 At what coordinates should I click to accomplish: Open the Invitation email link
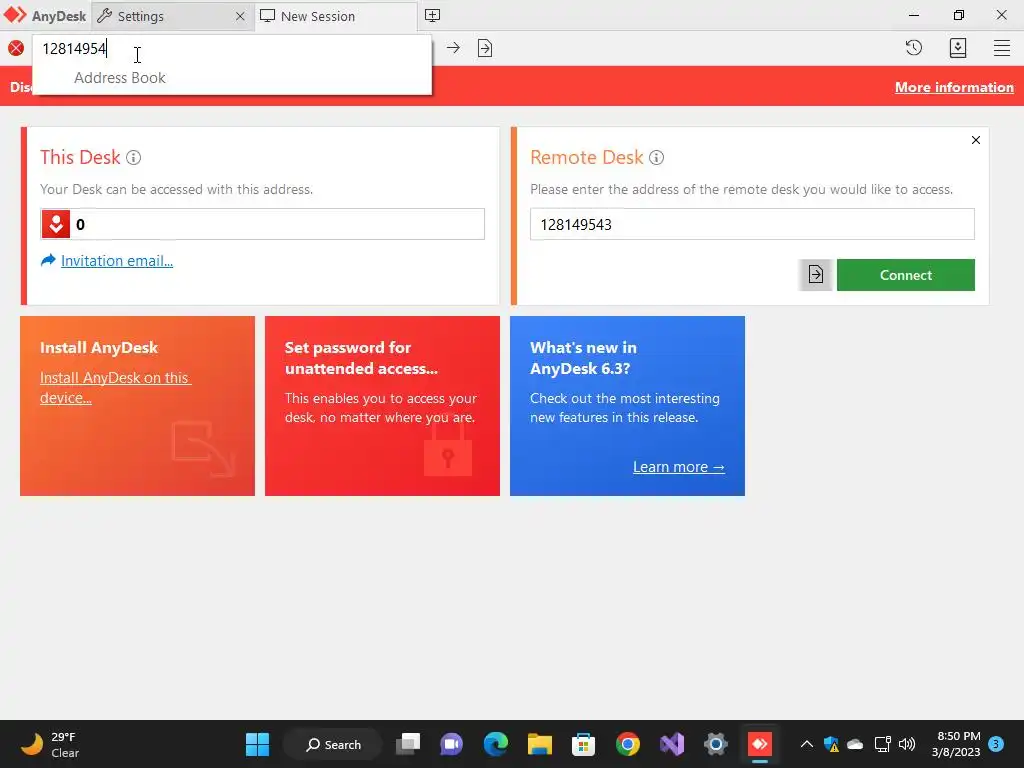[117, 261]
